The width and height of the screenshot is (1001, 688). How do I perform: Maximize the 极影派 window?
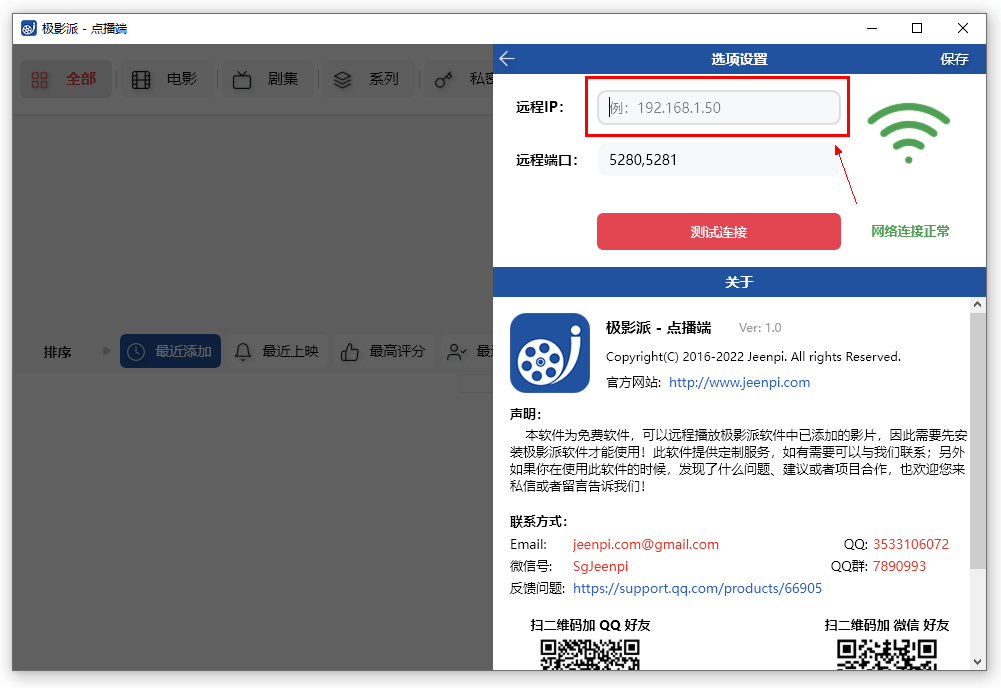[x=917, y=28]
